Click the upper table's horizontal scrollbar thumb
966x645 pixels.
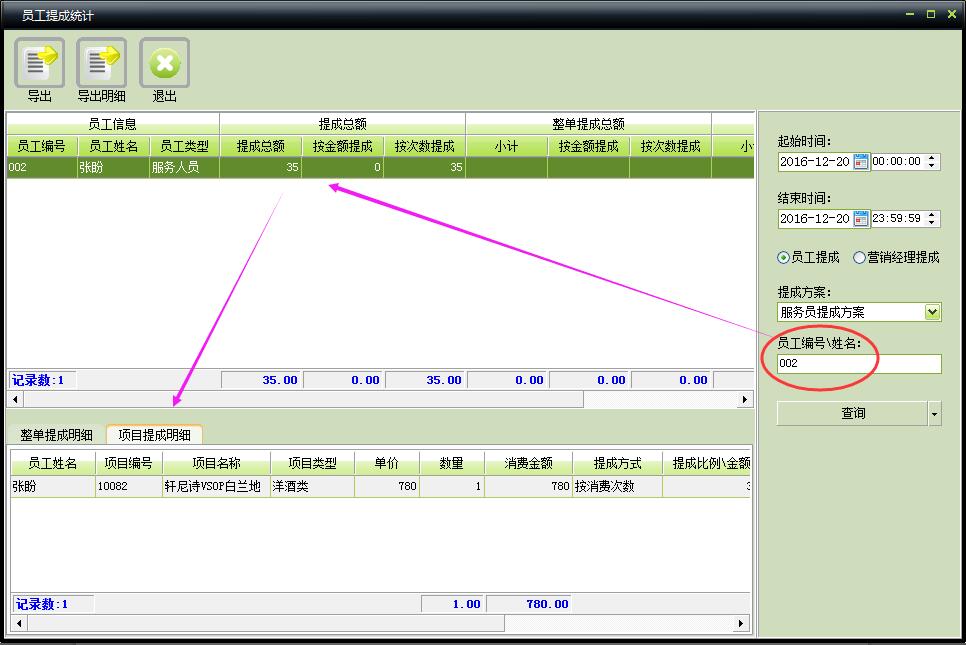[x=303, y=400]
